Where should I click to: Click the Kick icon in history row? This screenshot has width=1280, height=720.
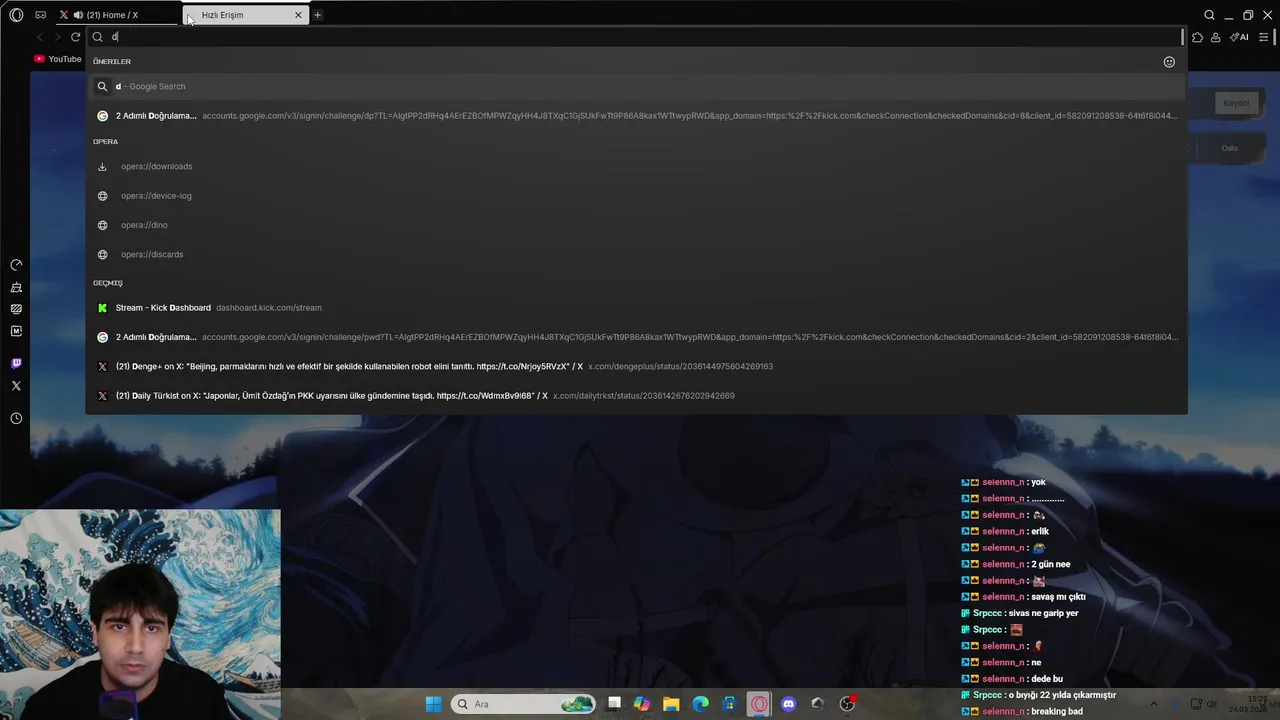pos(102,308)
